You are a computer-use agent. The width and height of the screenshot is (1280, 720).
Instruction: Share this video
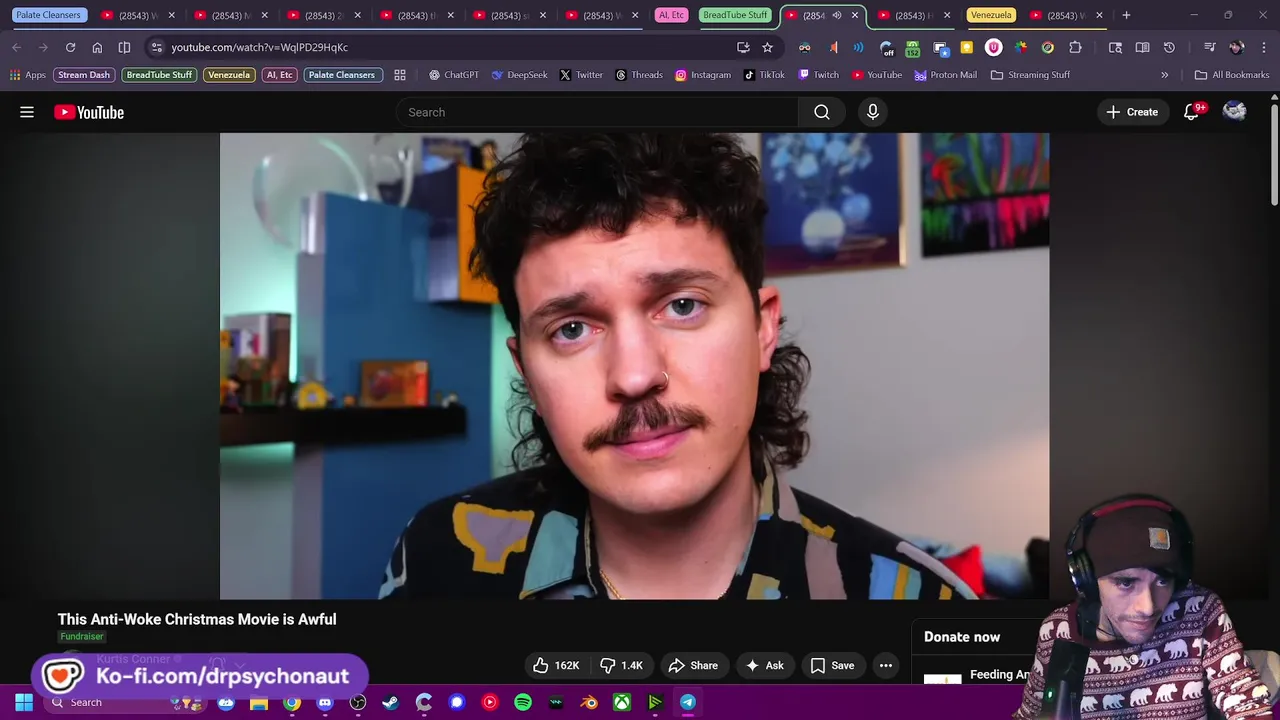693,665
